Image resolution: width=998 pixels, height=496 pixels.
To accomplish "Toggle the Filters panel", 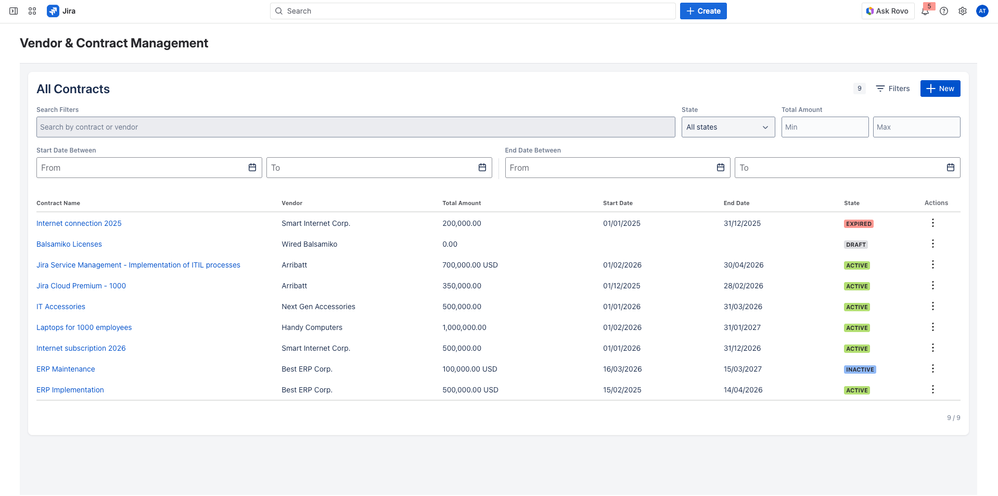I will pos(892,89).
